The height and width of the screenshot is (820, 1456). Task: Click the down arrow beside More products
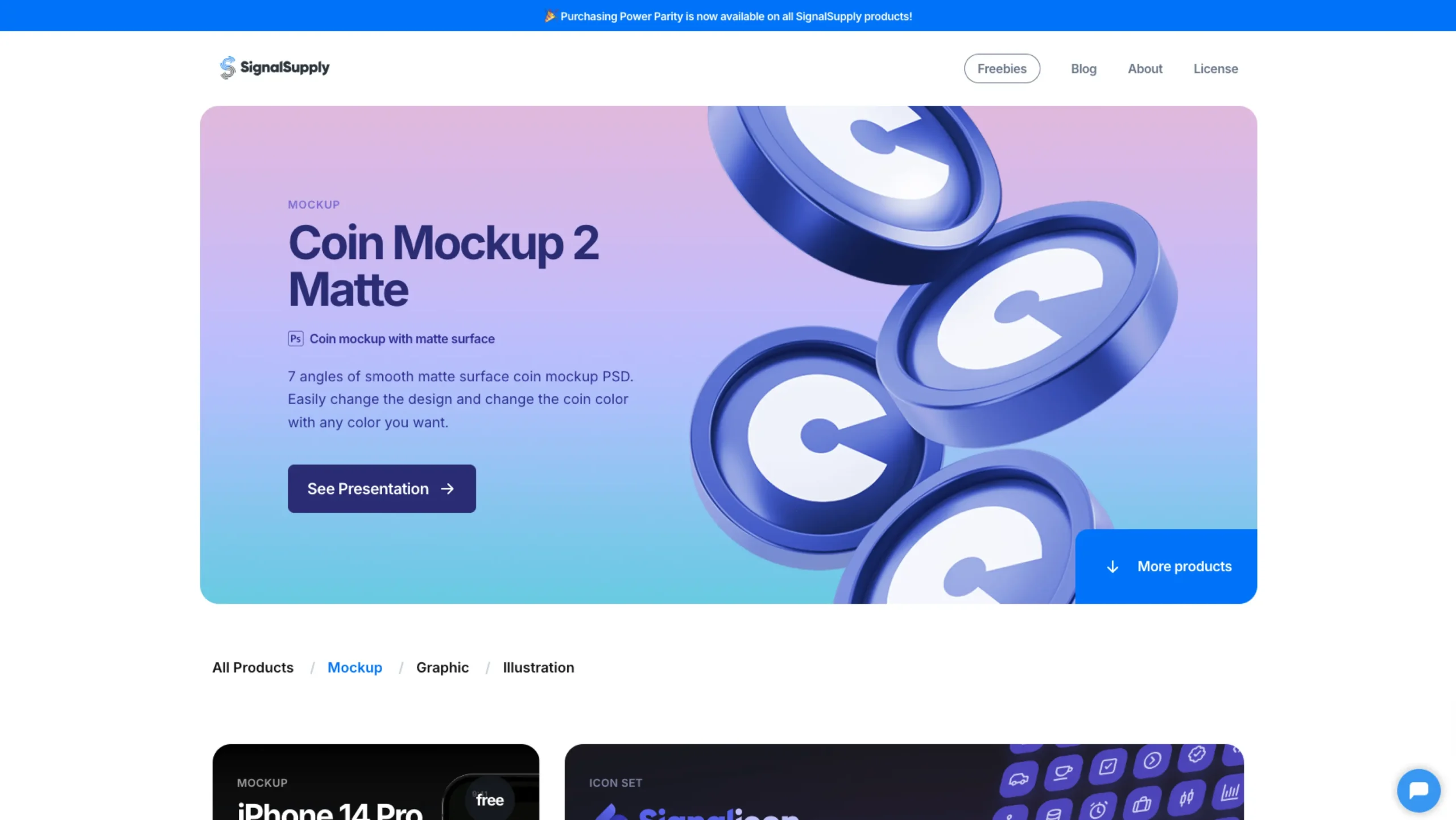pos(1112,567)
